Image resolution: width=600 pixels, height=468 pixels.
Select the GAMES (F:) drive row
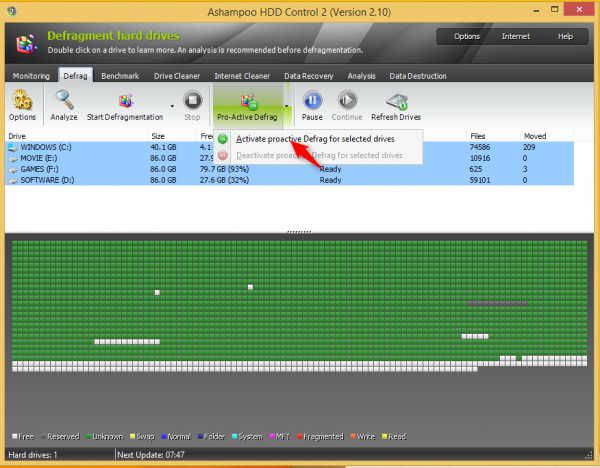click(289, 169)
